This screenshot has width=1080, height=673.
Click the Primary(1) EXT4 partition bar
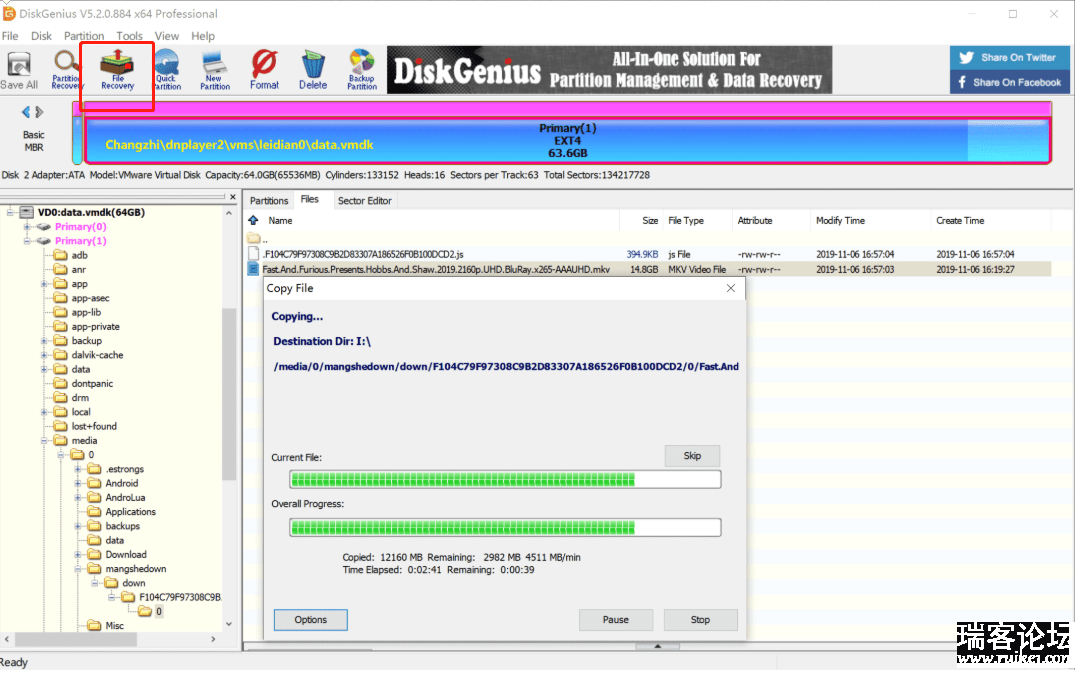pos(568,141)
